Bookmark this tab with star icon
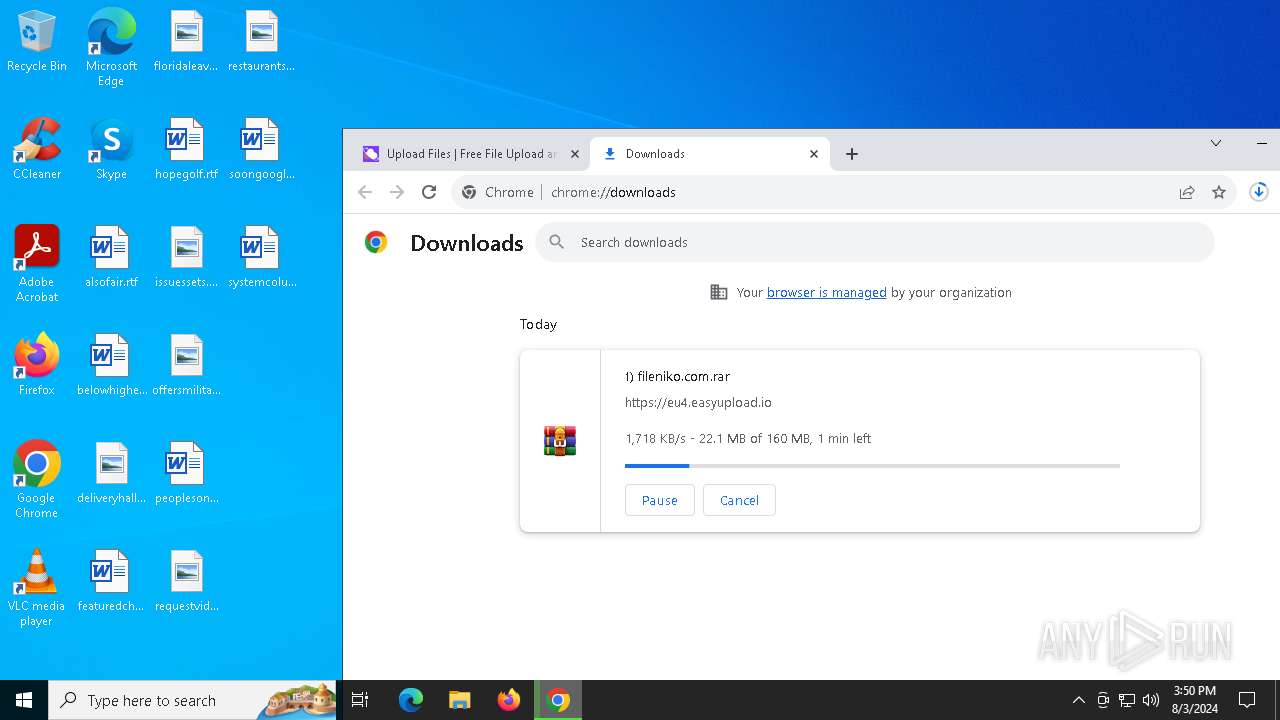This screenshot has width=1280, height=720. pos(1219,192)
